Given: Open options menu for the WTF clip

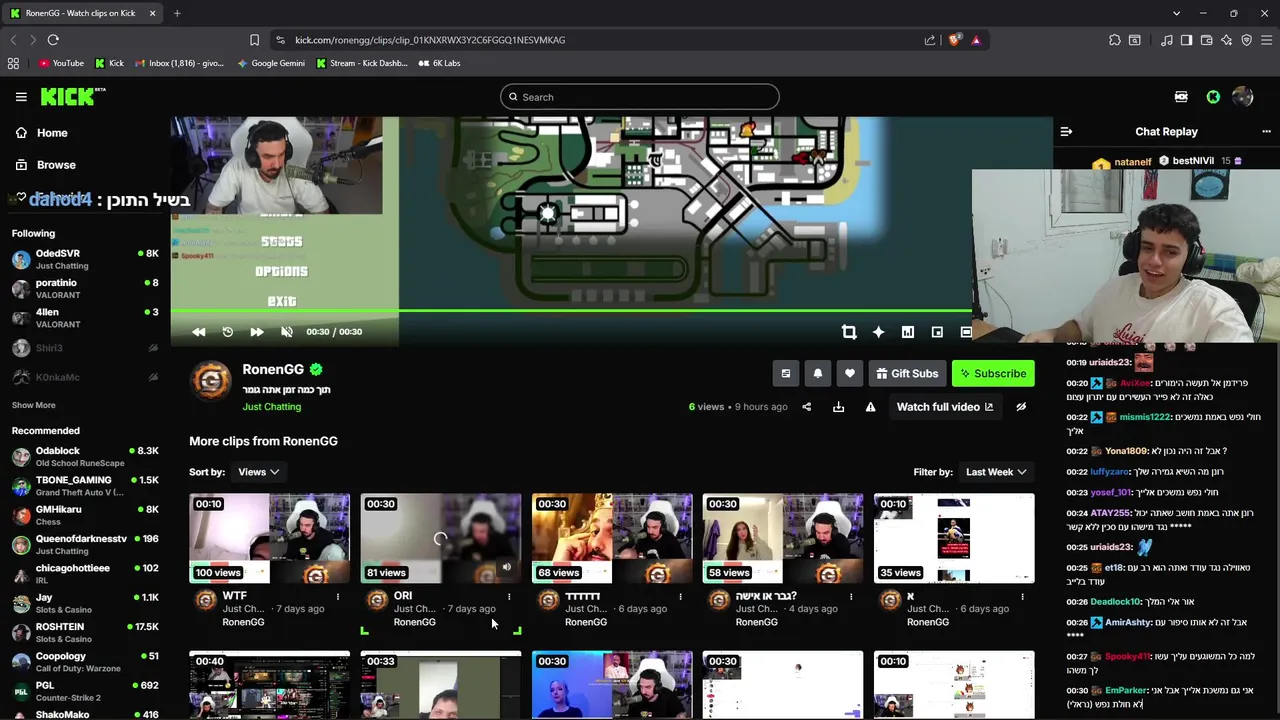Looking at the screenshot, I should click(337, 597).
